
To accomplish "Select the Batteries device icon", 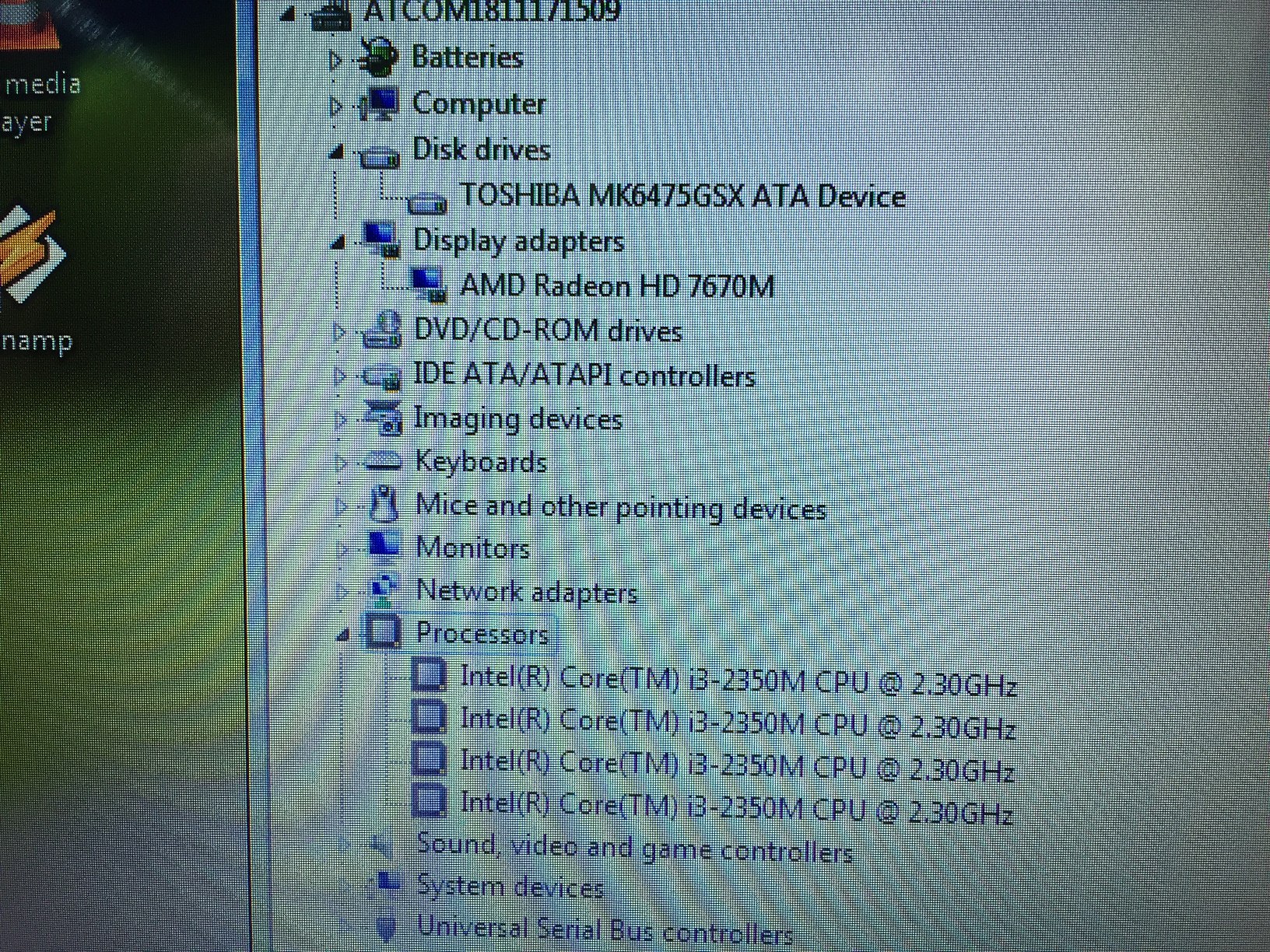I will [381, 57].
